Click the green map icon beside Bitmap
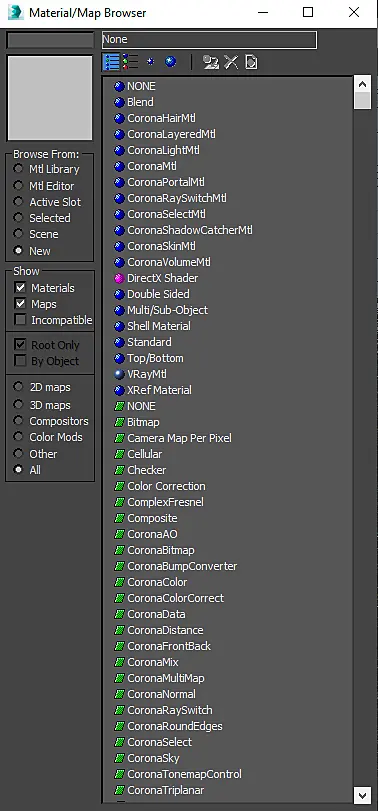The image size is (378, 811). pos(119,422)
